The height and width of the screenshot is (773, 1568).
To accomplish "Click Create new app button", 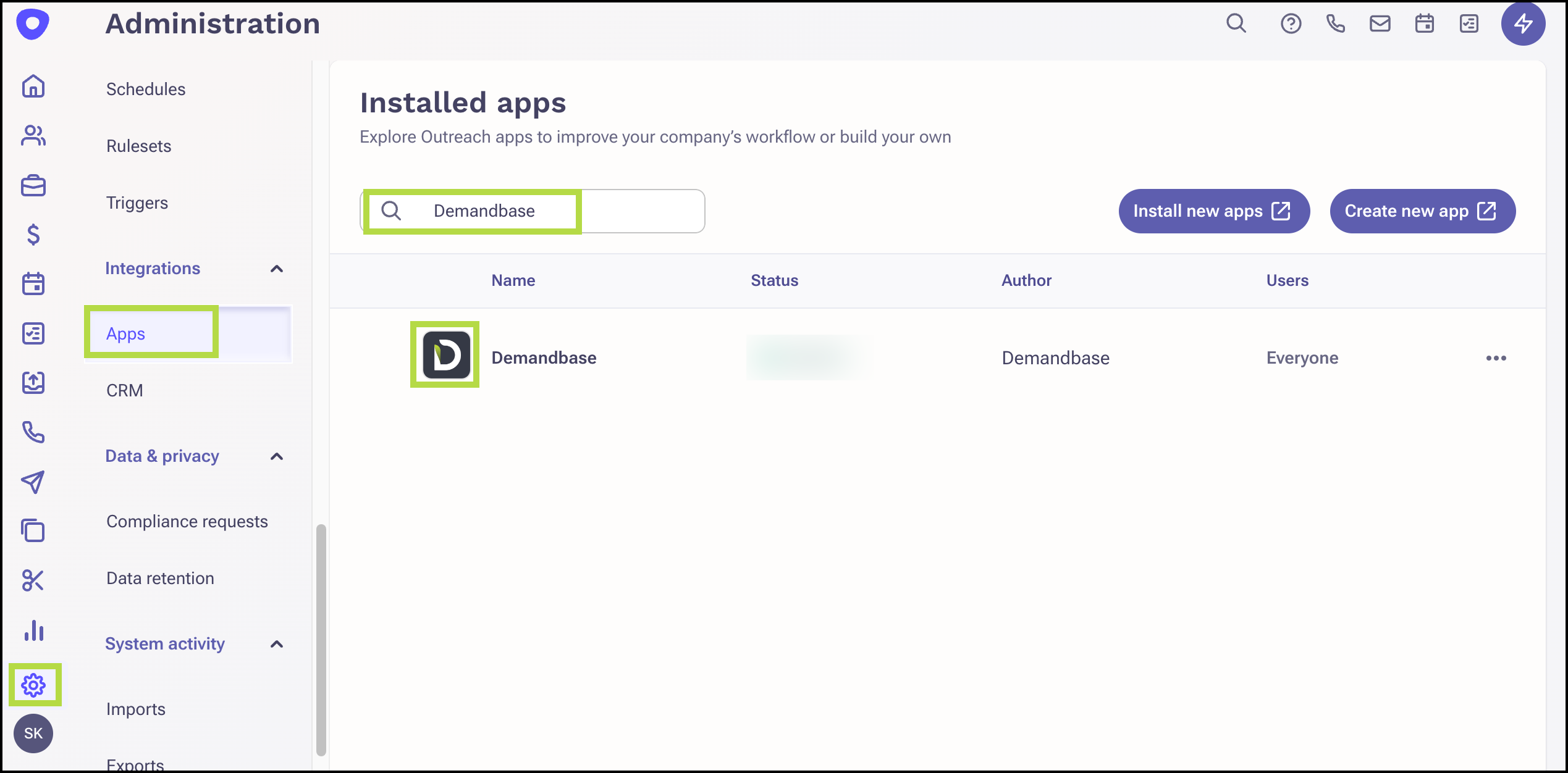I will tap(1422, 211).
